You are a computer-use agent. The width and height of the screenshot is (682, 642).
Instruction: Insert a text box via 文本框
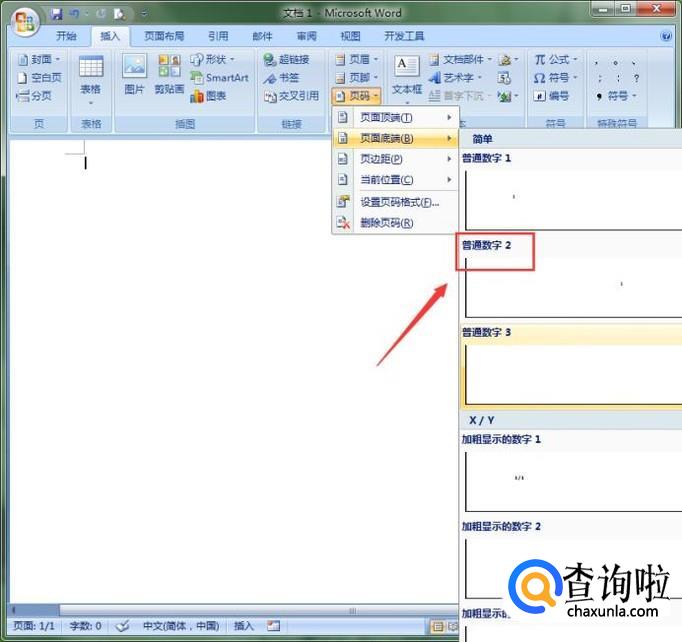(407, 79)
